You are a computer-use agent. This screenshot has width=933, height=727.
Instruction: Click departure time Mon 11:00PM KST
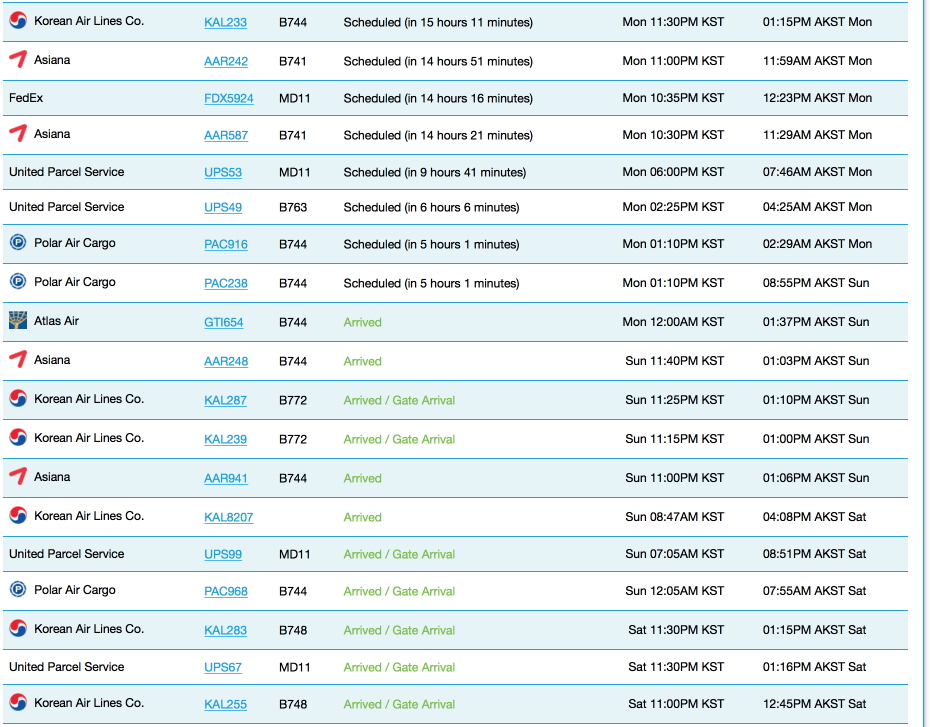point(673,61)
